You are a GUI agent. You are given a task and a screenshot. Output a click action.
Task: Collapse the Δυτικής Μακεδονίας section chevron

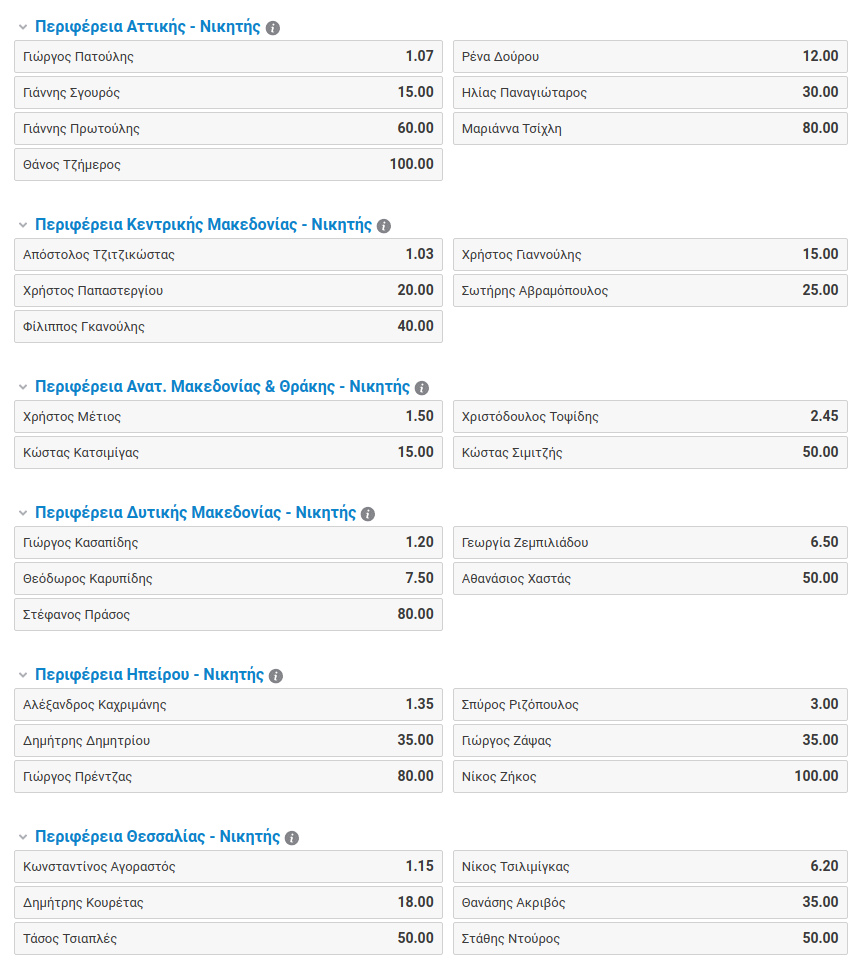(x=22, y=514)
